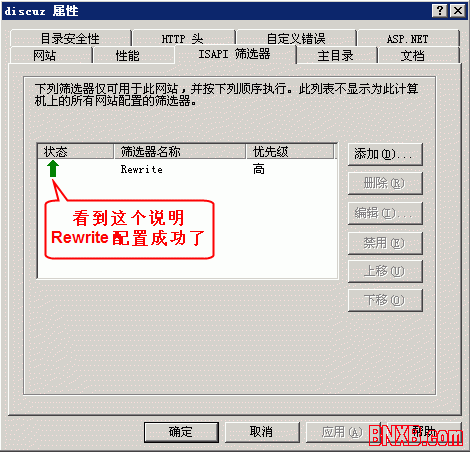Close the discuz properties dialog
The height and width of the screenshot is (452, 470).
(x=458, y=11)
